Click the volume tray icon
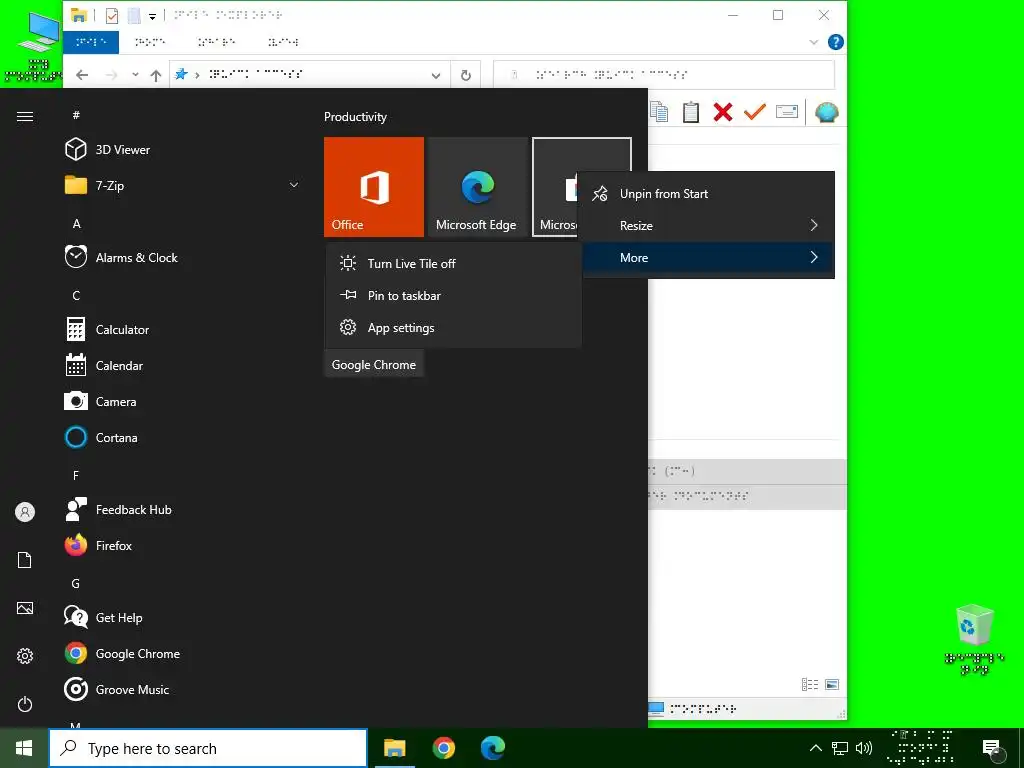The image size is (1024, 768). point(864,748)
